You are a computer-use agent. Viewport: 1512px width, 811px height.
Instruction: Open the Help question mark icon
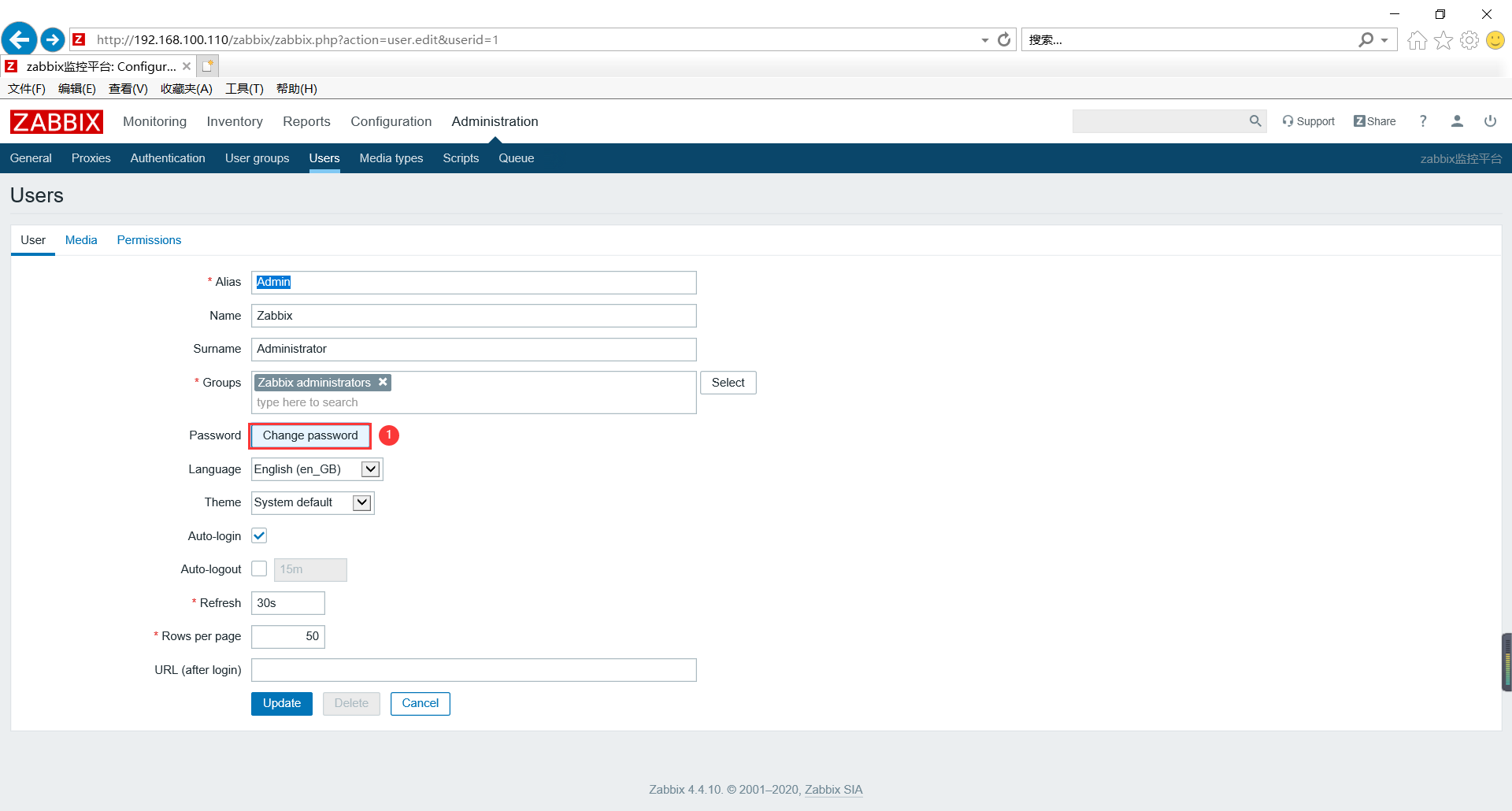pyautogui.click(x=1423, y=121)
